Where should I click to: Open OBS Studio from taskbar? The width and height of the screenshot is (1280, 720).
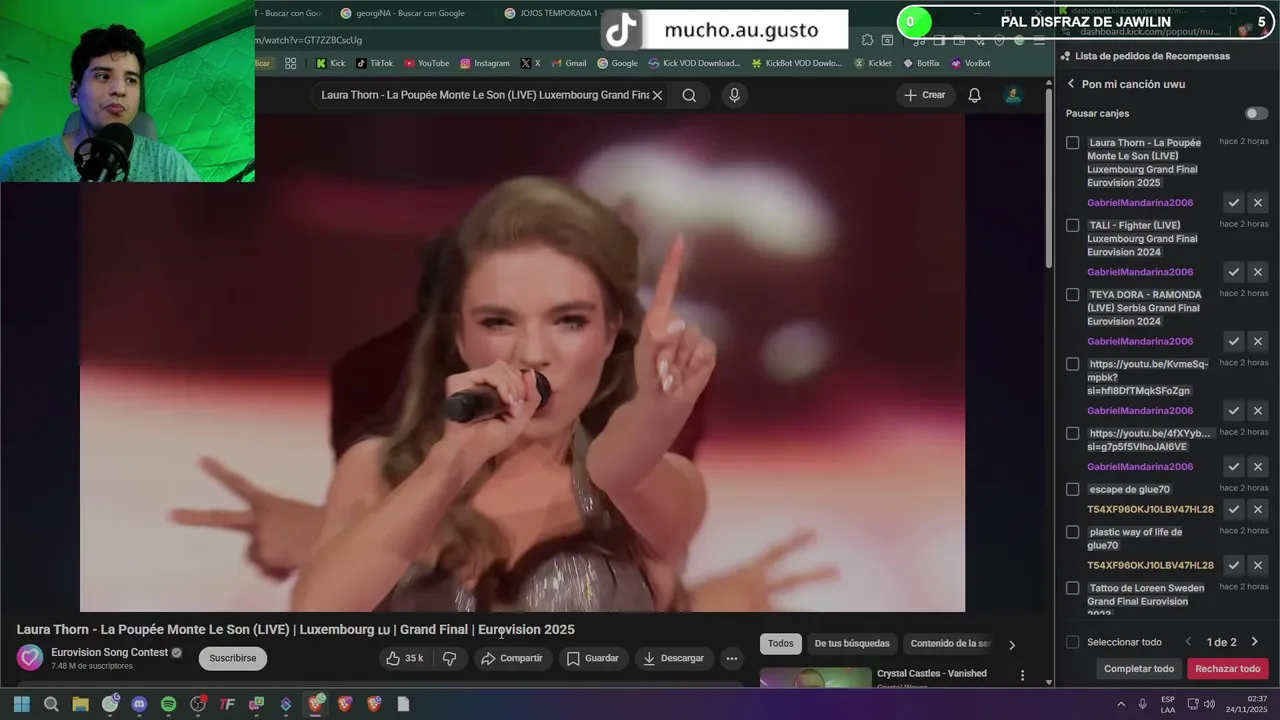[x=198, y=704]
